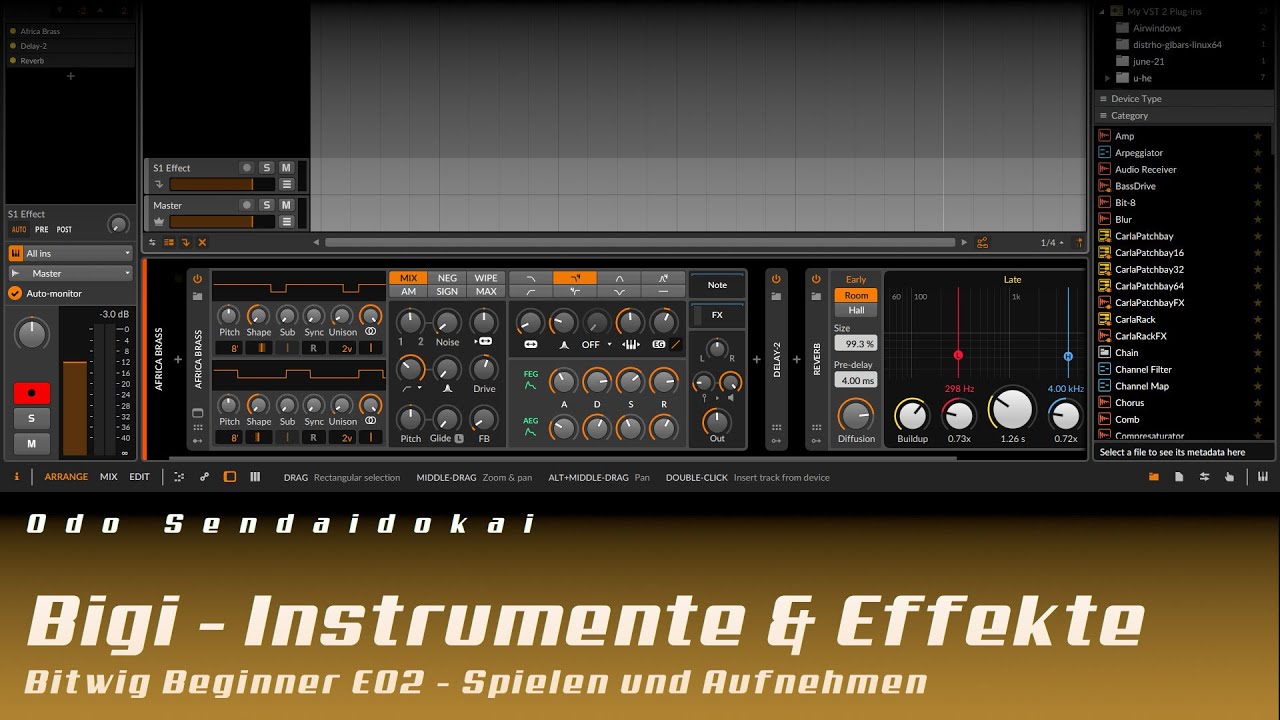The width and height of the screenshot is (1280, 720).
Task: Open the FX chain button
Action: (x=717, y=315)
